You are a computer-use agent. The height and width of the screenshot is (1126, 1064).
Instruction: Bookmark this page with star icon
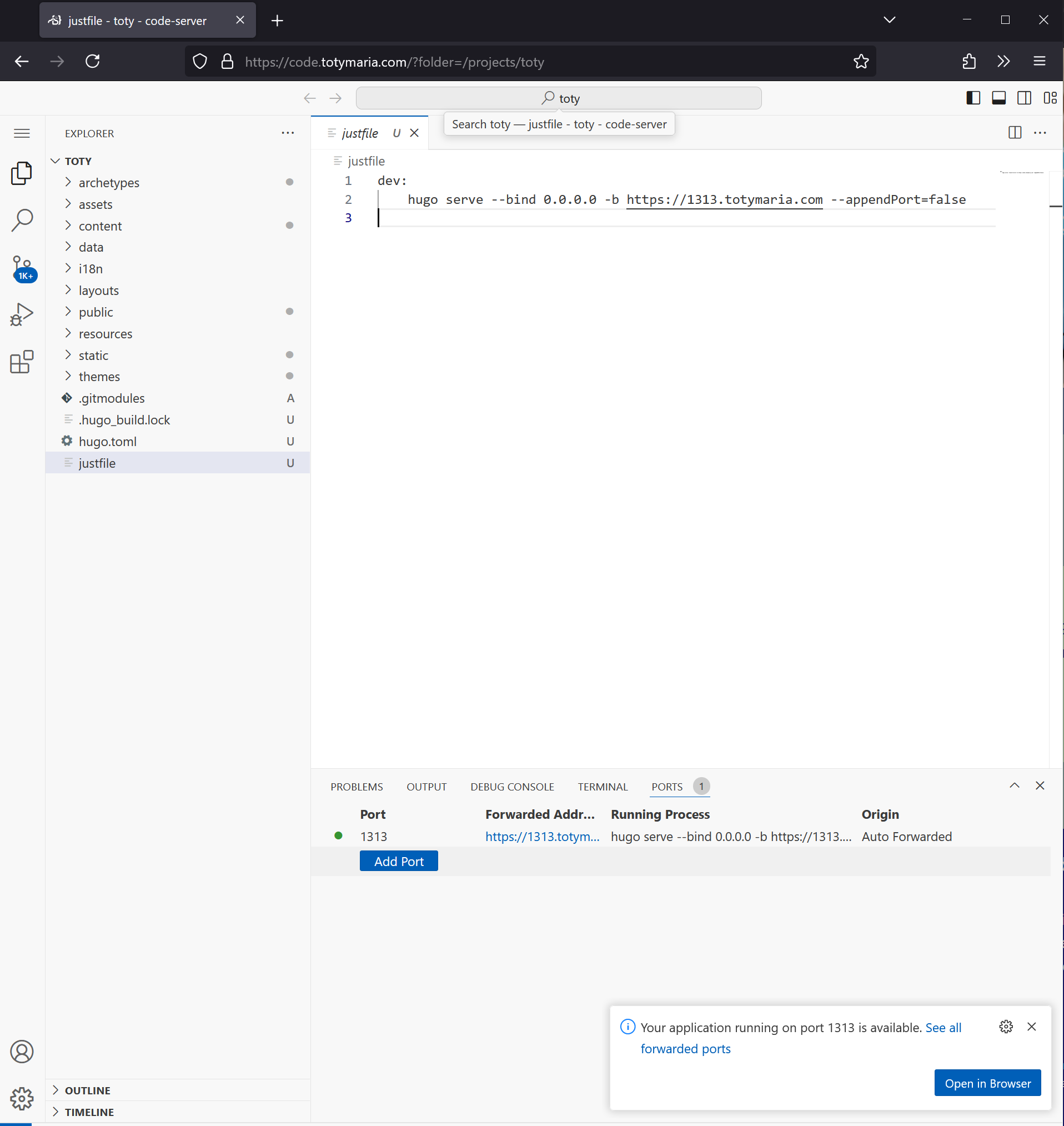(x=861, y=61)
